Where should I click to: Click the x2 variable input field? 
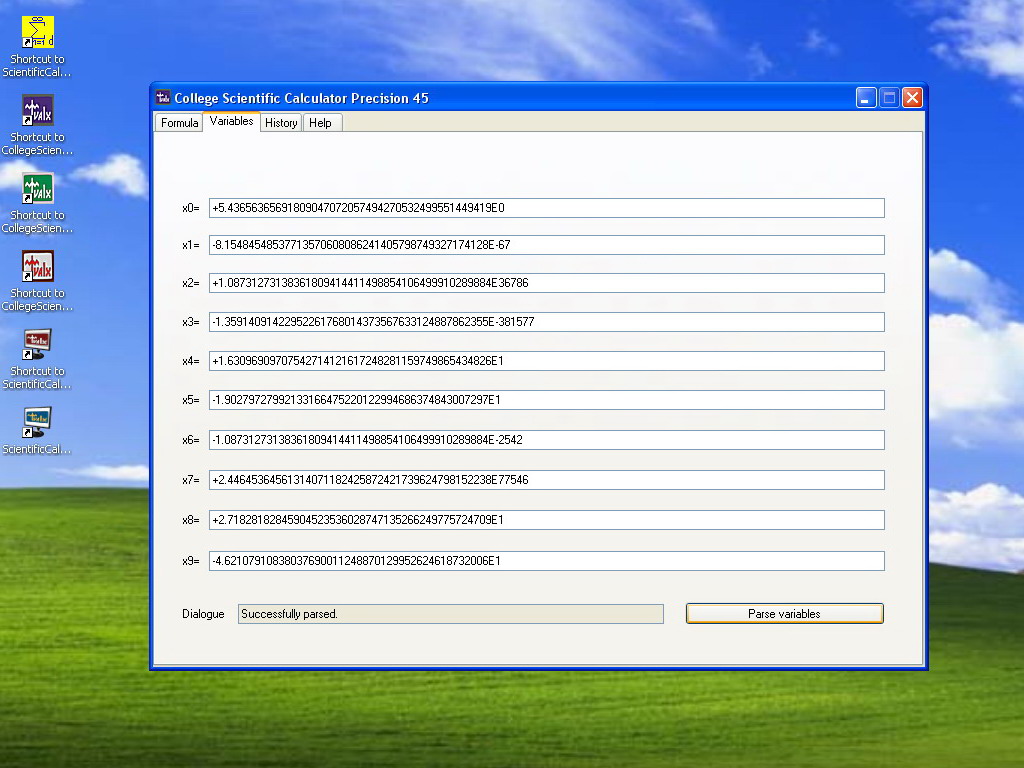point(547,283)
